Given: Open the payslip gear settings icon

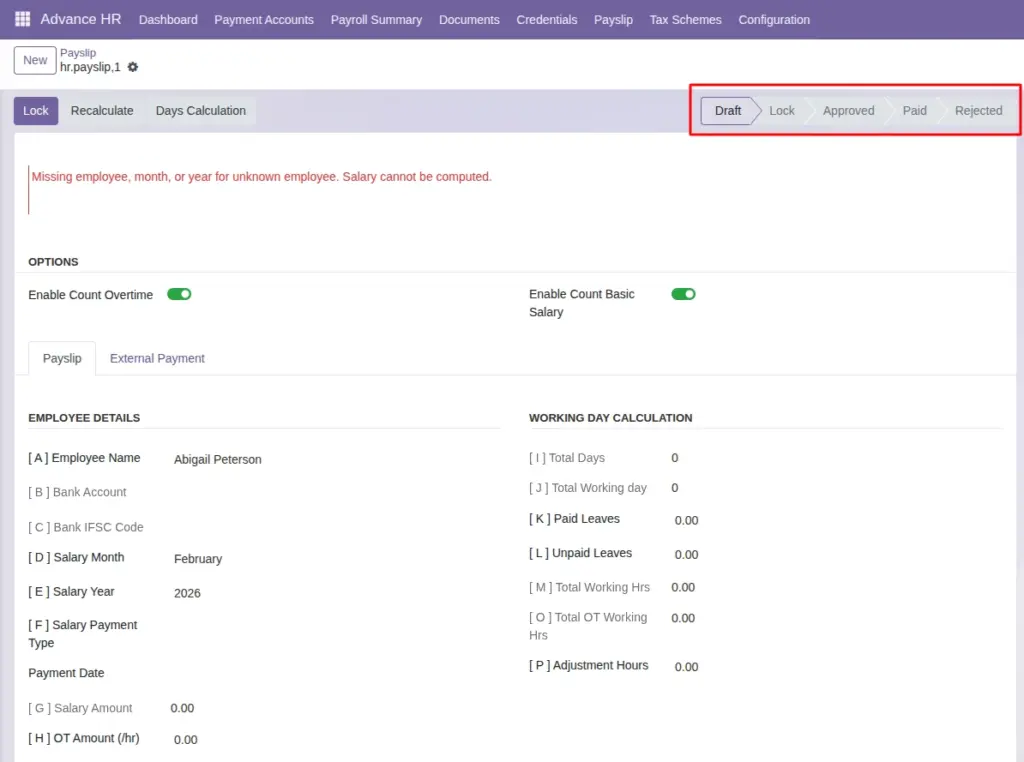Looking at the screenshot, I should (x=133, y=67).
